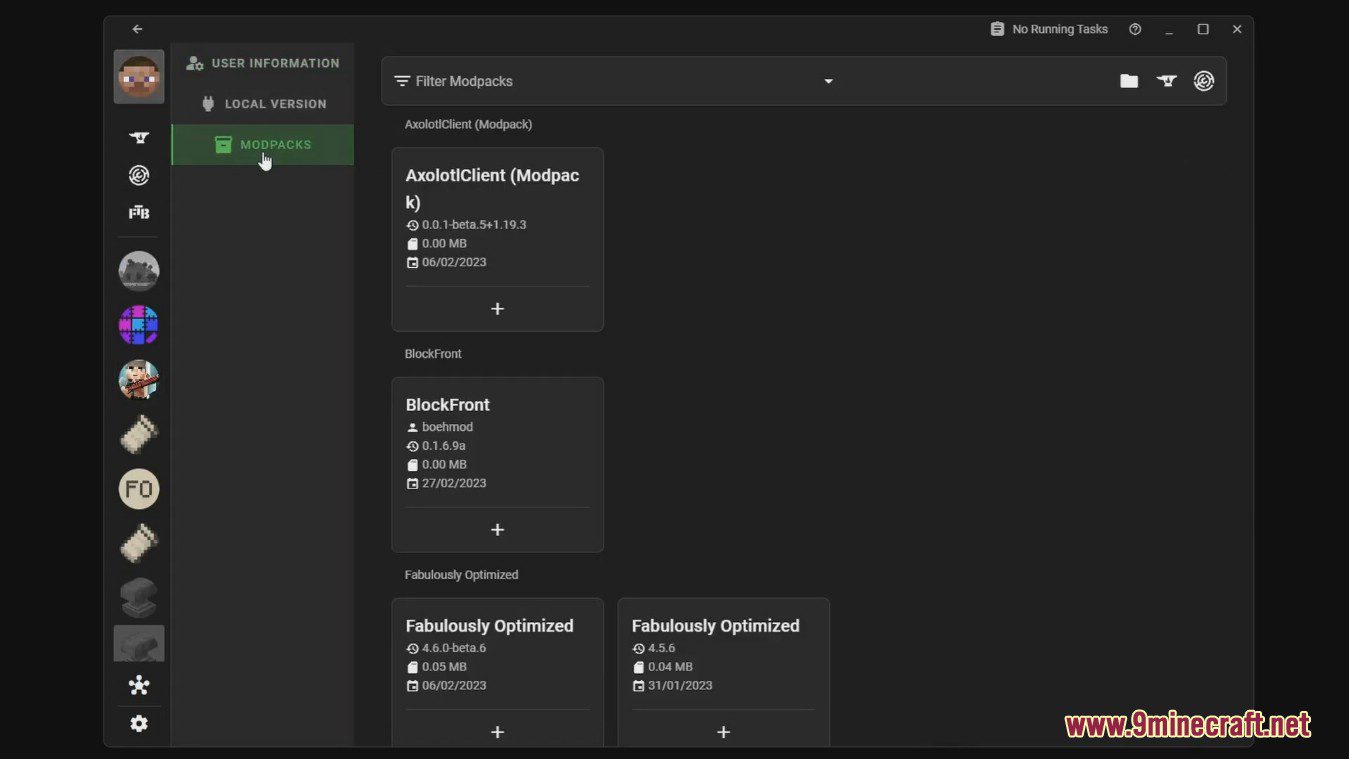Image resolution: width=1349 pixels, height=759 pixels.
Task: Click Fabulously Optimized 4.6.0-beta.6 card title
Action: pos(490,626)
